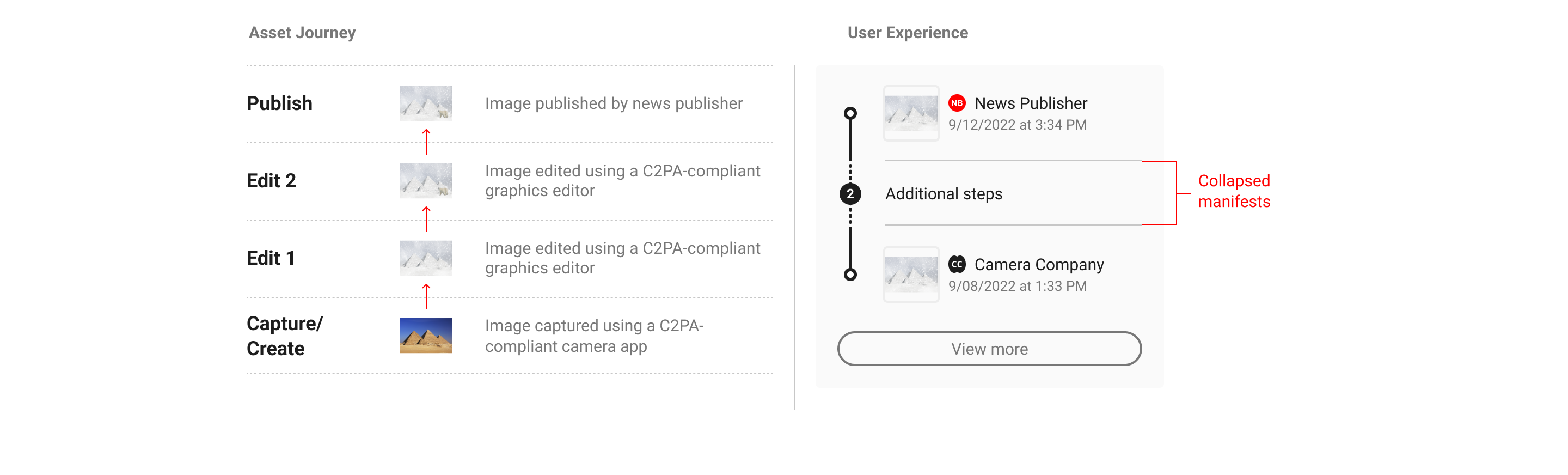
Task: Expand the Additional steps row
Action: pyautogui.click(x=1013, y=193)
